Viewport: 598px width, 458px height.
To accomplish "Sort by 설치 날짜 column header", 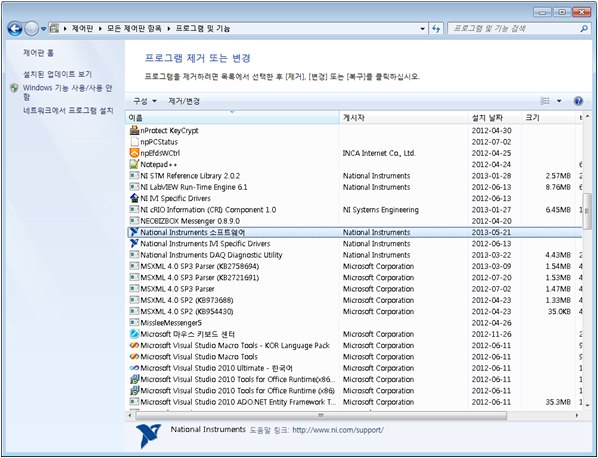I will [x=495, y=118].
